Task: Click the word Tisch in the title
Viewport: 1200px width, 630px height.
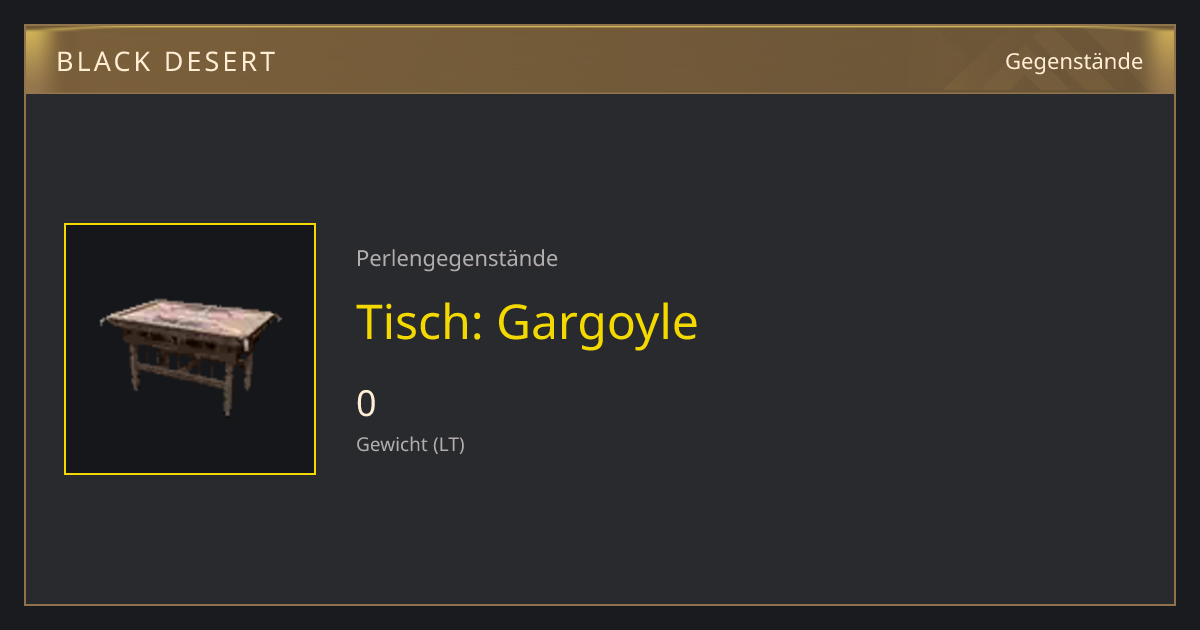Action: [414, 322]
